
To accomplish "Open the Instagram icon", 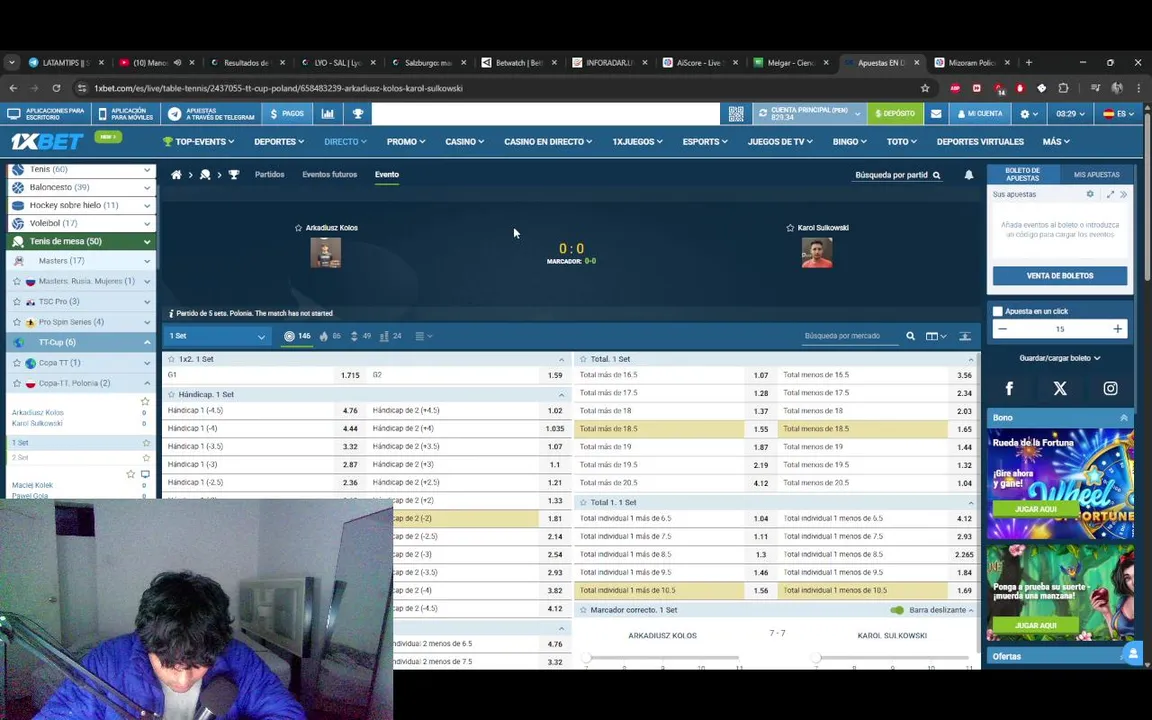I will coord(1110,388).
